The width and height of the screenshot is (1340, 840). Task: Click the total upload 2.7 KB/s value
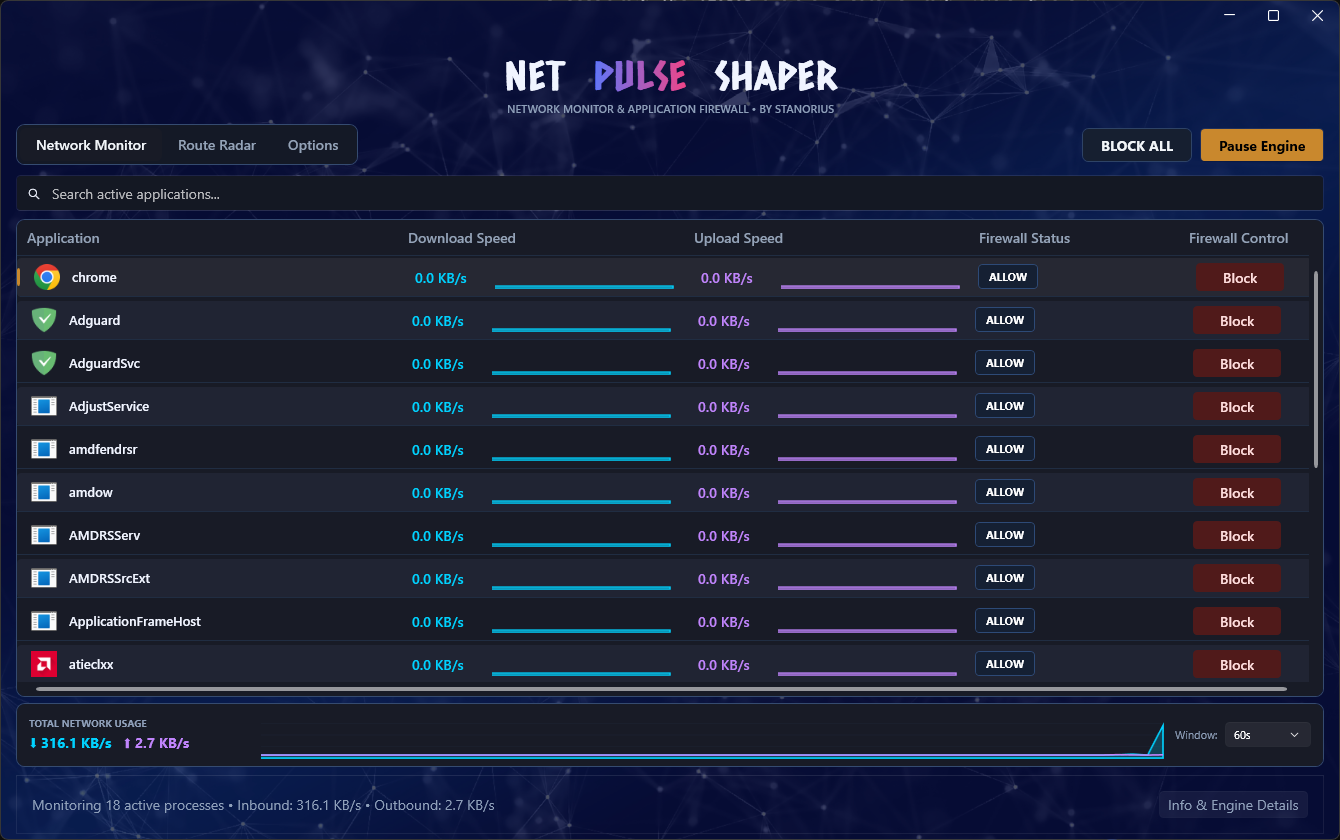click(156, 743)
